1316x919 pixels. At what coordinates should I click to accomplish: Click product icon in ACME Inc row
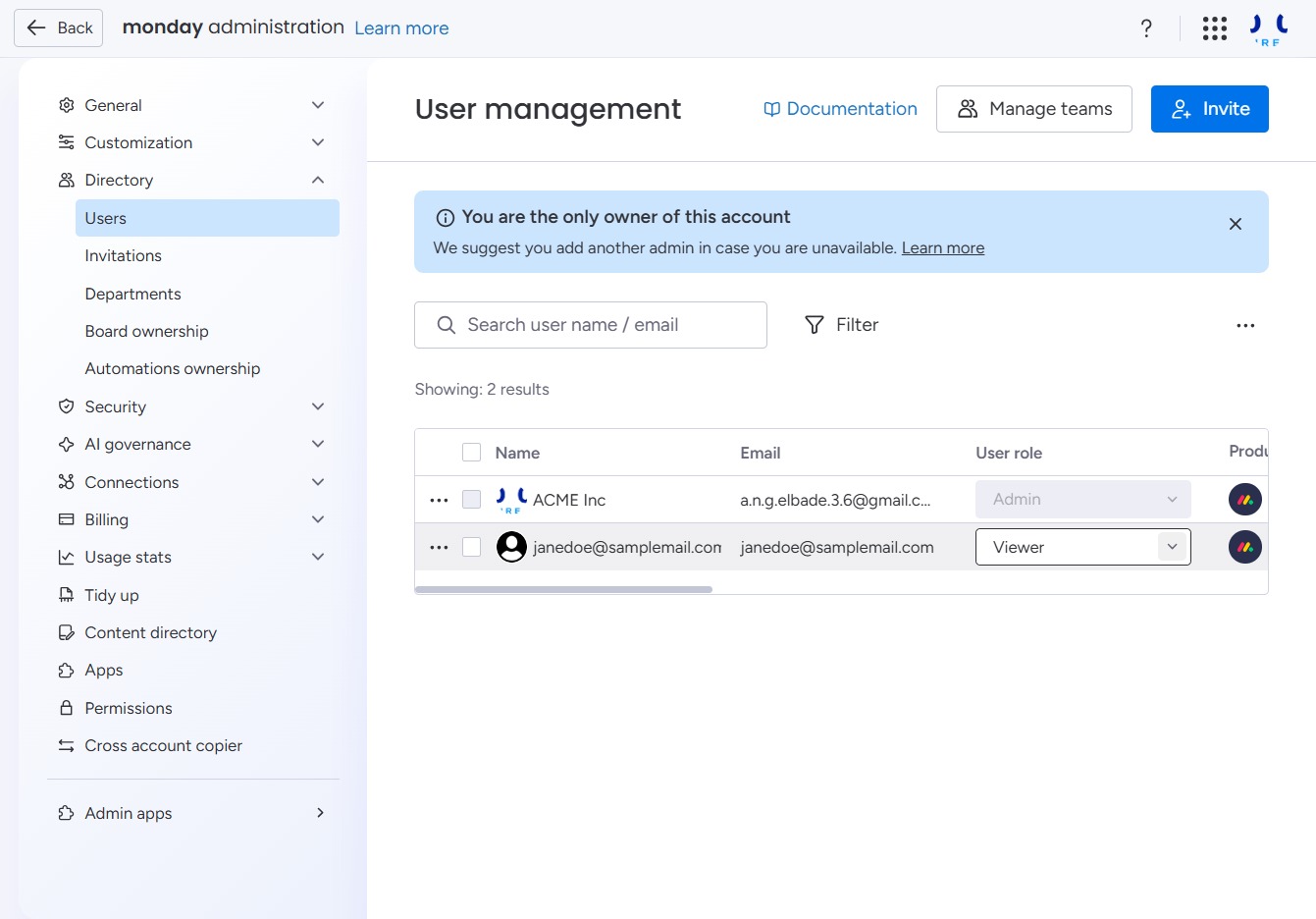(x=1245, y=500)
